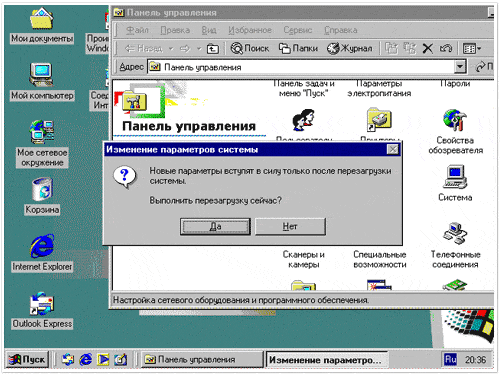
Task: Select the Специальные возможности label
Action: click(380, 259)
